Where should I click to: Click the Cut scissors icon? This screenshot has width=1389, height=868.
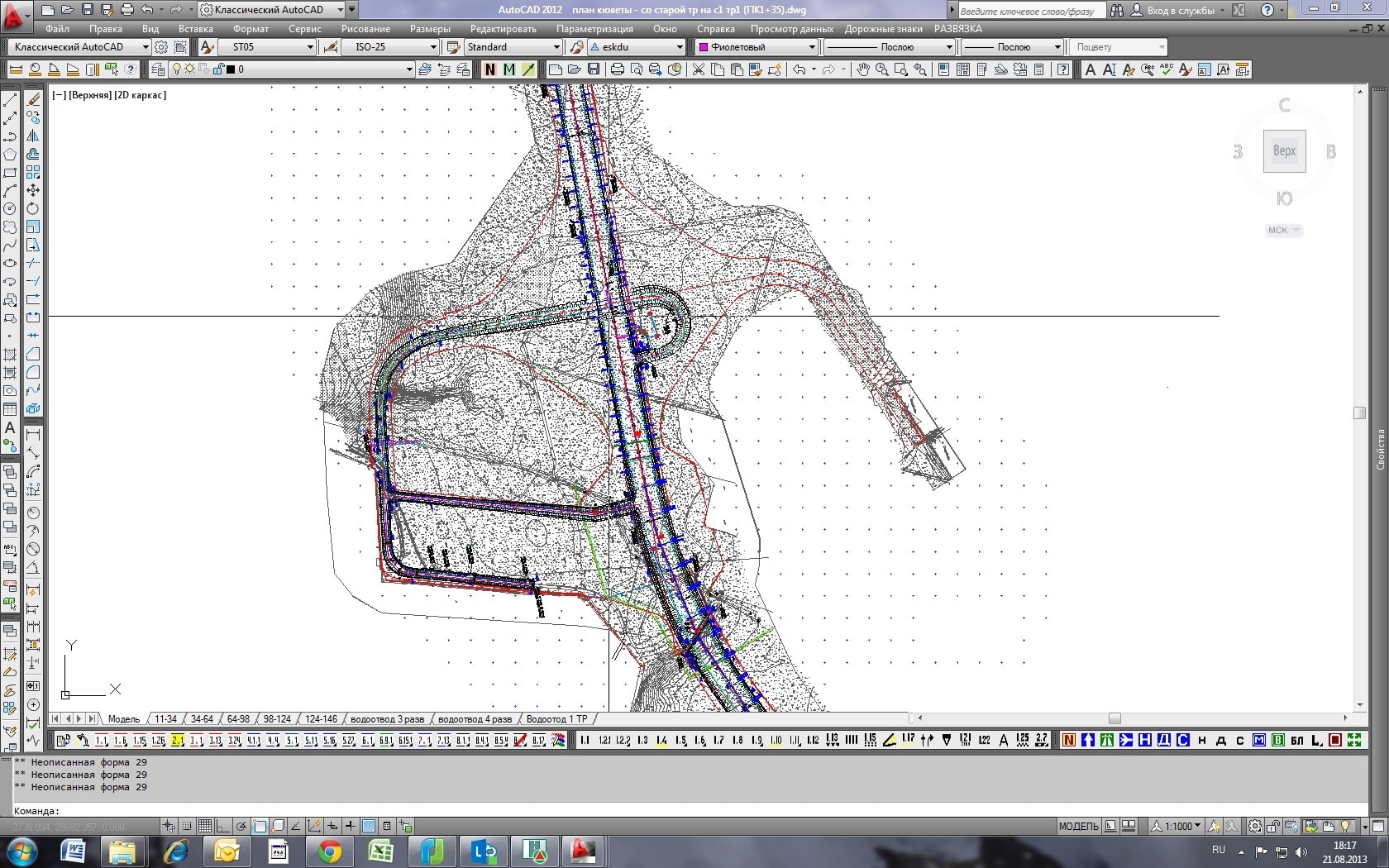tap(698, 69)
